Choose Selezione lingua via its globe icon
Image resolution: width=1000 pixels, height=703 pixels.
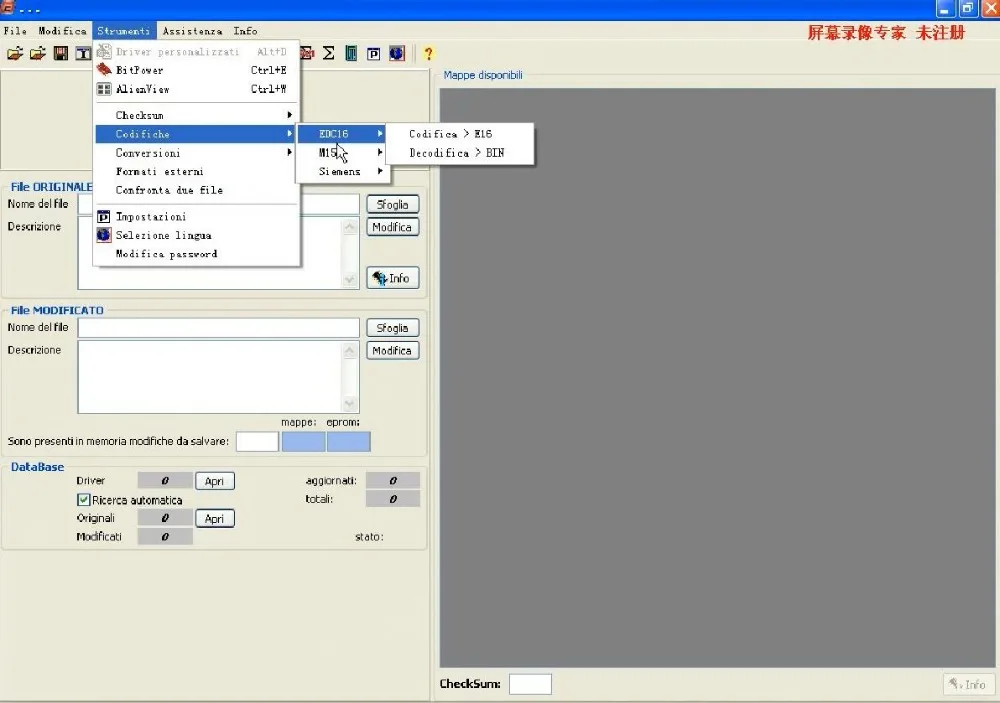(x=104, y=235)
